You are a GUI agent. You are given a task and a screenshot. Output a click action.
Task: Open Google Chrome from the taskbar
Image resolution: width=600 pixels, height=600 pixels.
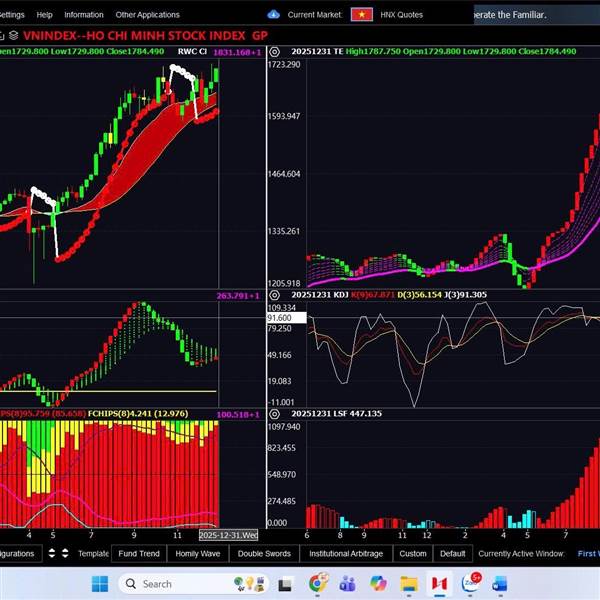(318, 583)
